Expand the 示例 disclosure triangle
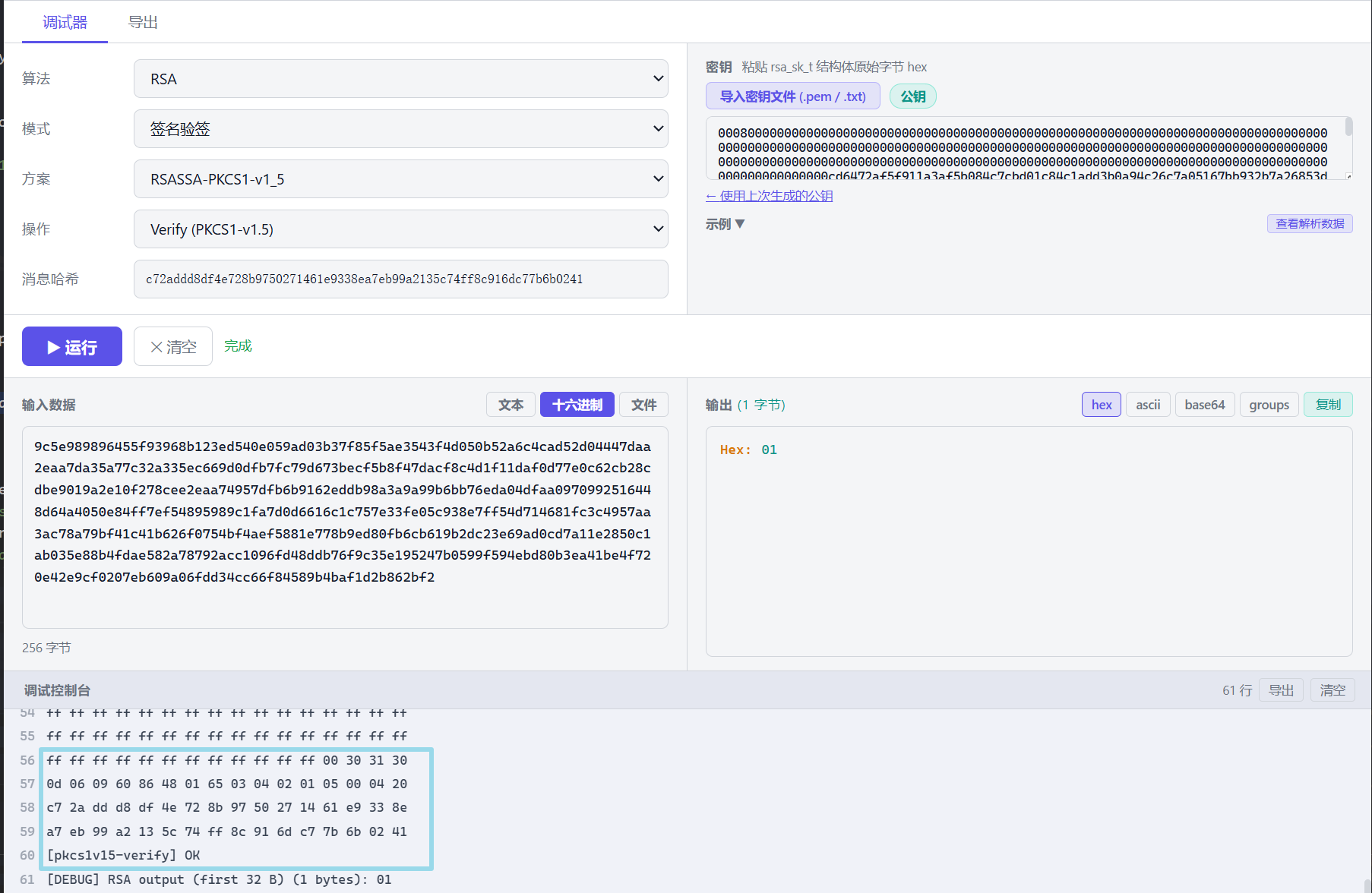The image size is (1372, 893). click(725, 224)
